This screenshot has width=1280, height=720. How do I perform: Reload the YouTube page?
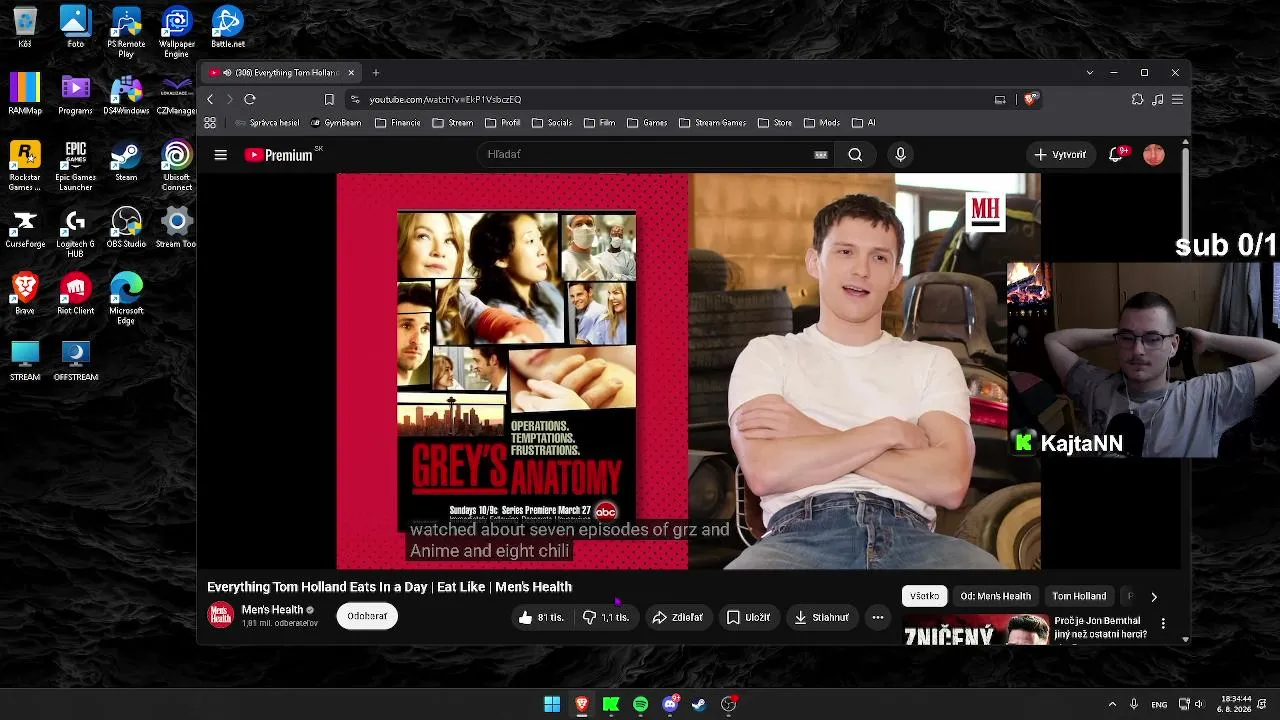(250, 100)
